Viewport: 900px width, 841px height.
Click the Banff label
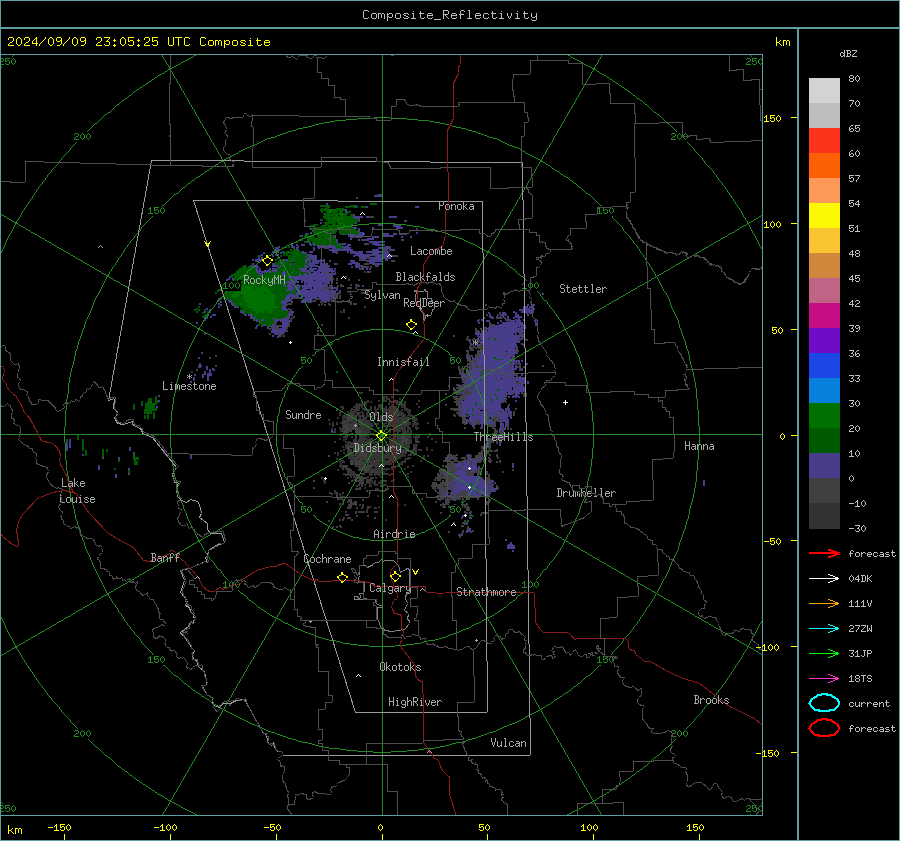(165, 558)
